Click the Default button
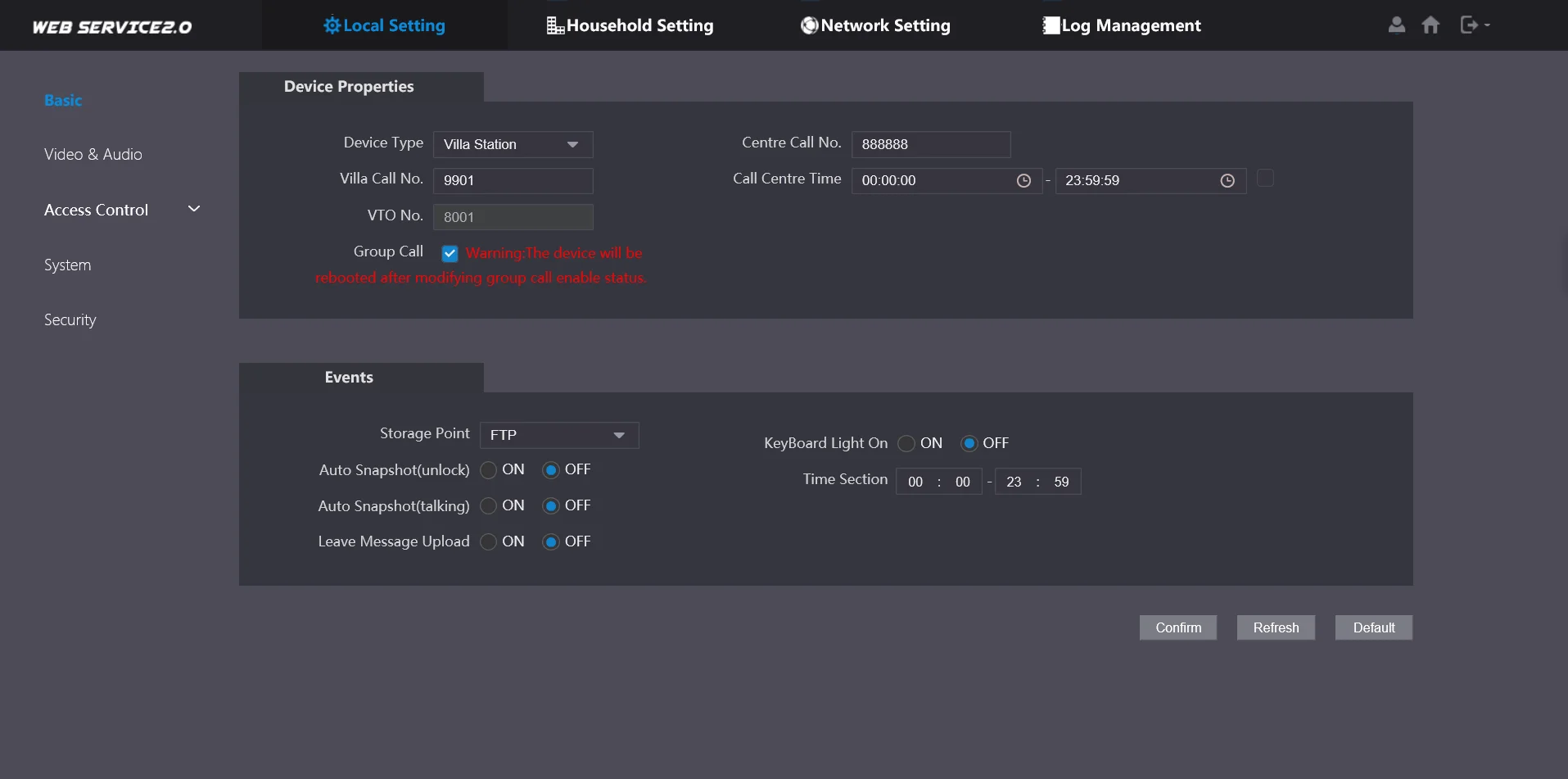This screenshot has width=1568, height=779. pos(1374,628)
